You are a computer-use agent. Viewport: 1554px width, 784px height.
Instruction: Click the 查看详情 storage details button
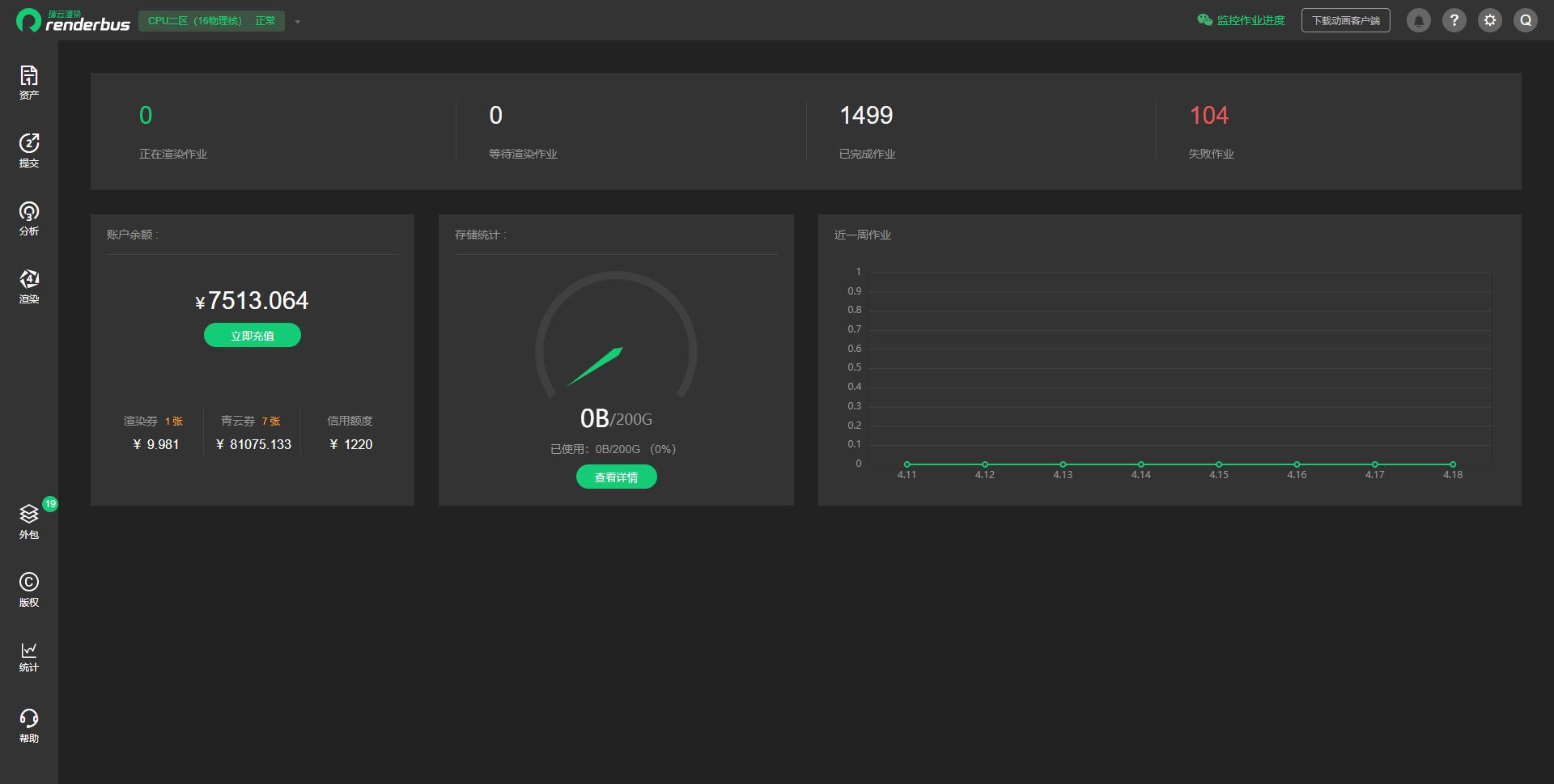616,477
